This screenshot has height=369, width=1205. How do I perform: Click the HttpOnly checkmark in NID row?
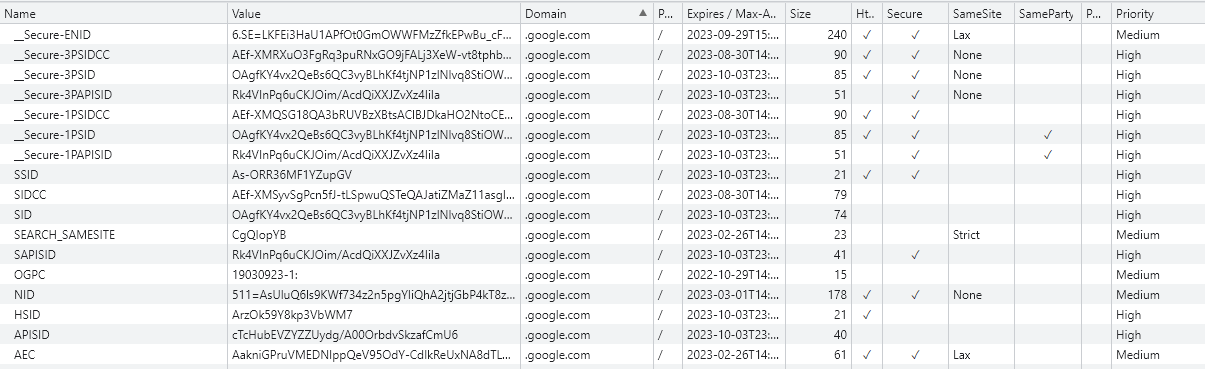pyautogui.click(x=866, y=294)
